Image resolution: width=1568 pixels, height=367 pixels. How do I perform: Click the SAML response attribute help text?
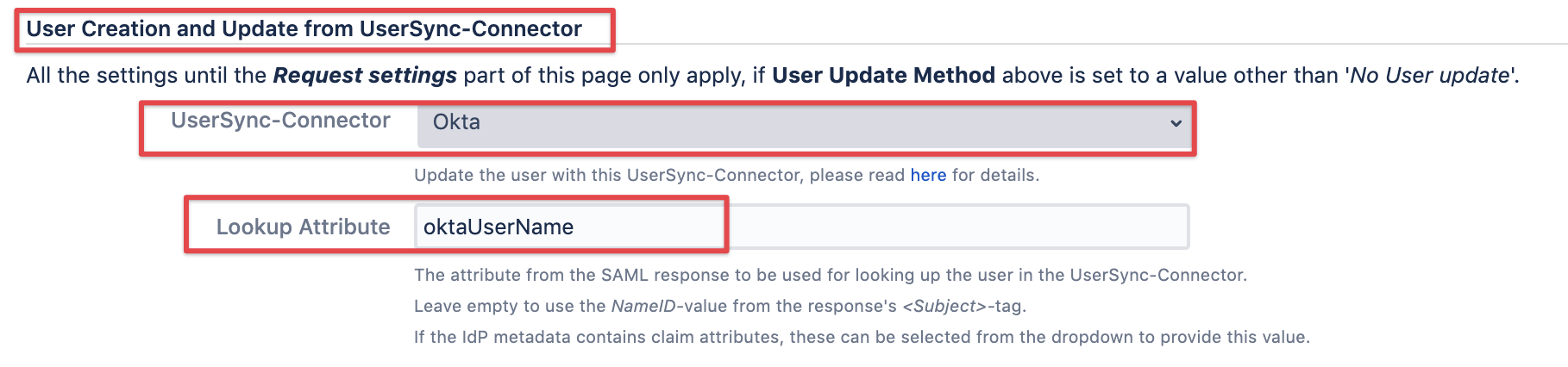(x=830, y=275)
